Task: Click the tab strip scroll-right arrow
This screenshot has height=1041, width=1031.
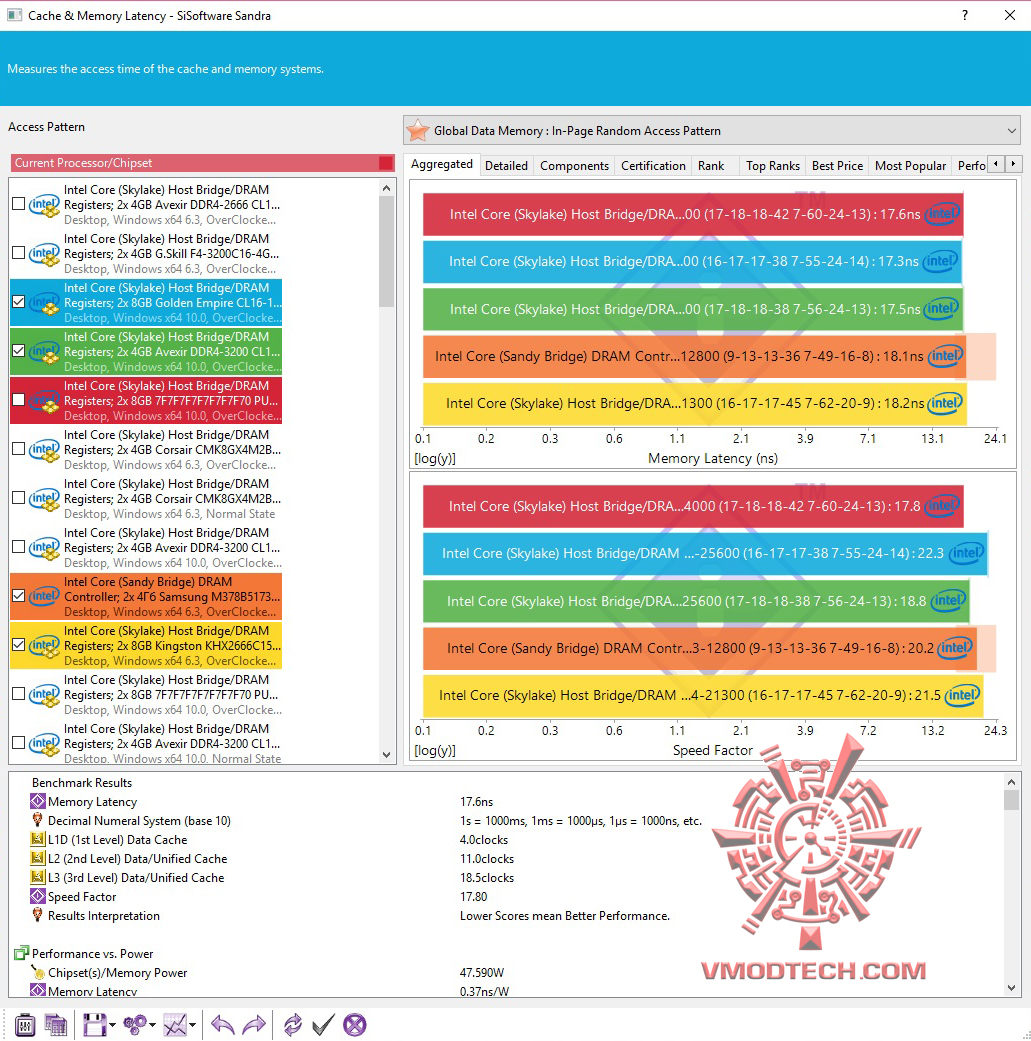Action: (x=1013, y=163)
